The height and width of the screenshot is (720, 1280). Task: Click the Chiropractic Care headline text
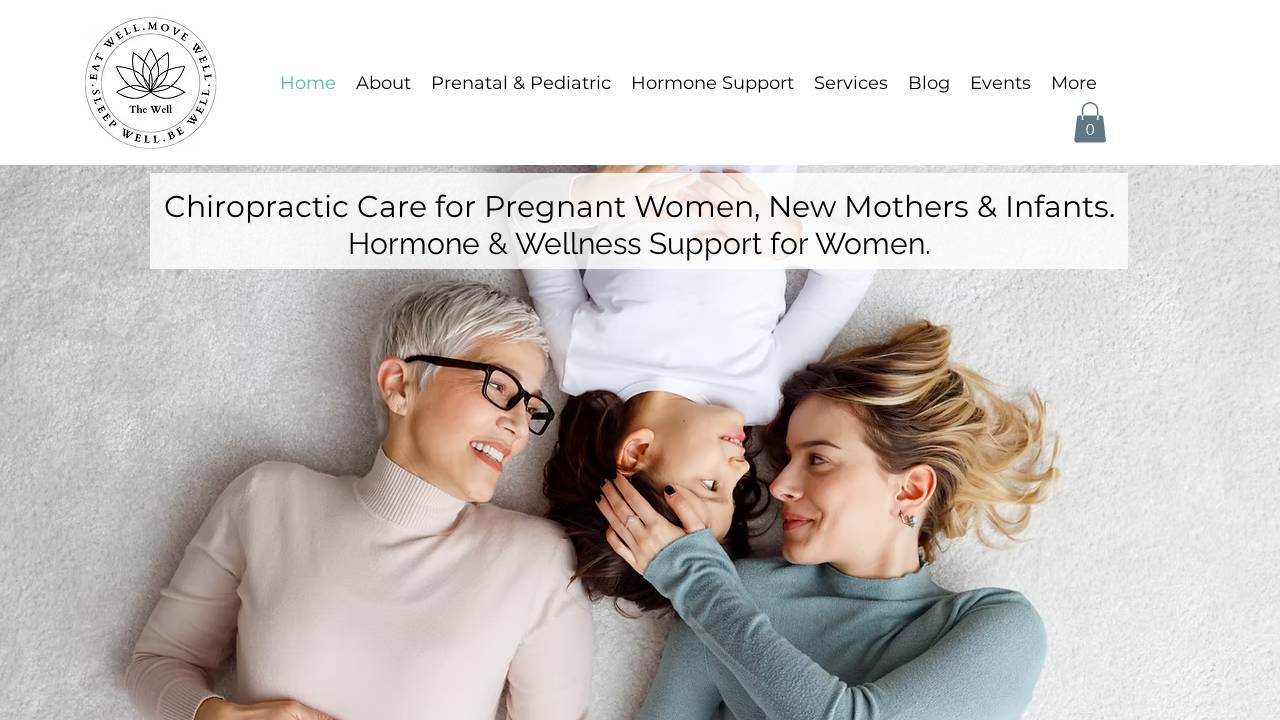(x=639, y=207)
